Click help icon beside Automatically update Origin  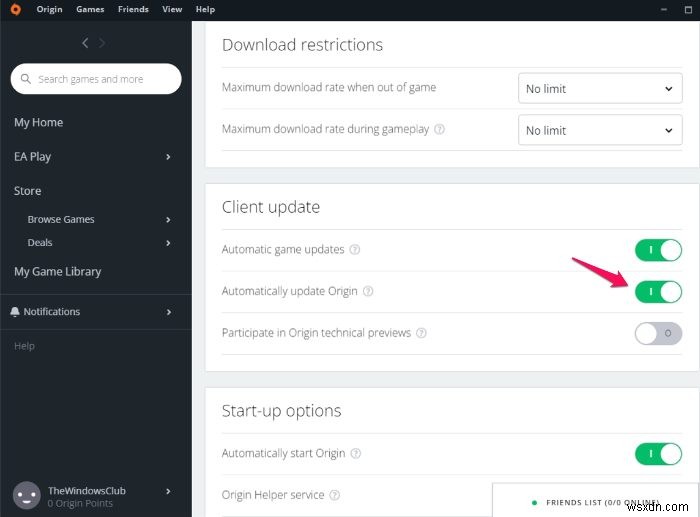368,291
